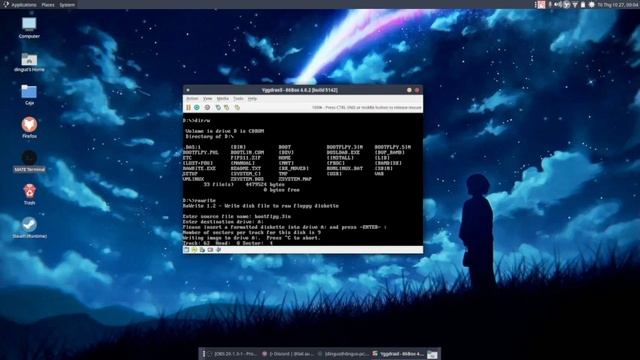The image size is (640, 360).
Task: Open the System menu in top panel
Action: [67, 5]
